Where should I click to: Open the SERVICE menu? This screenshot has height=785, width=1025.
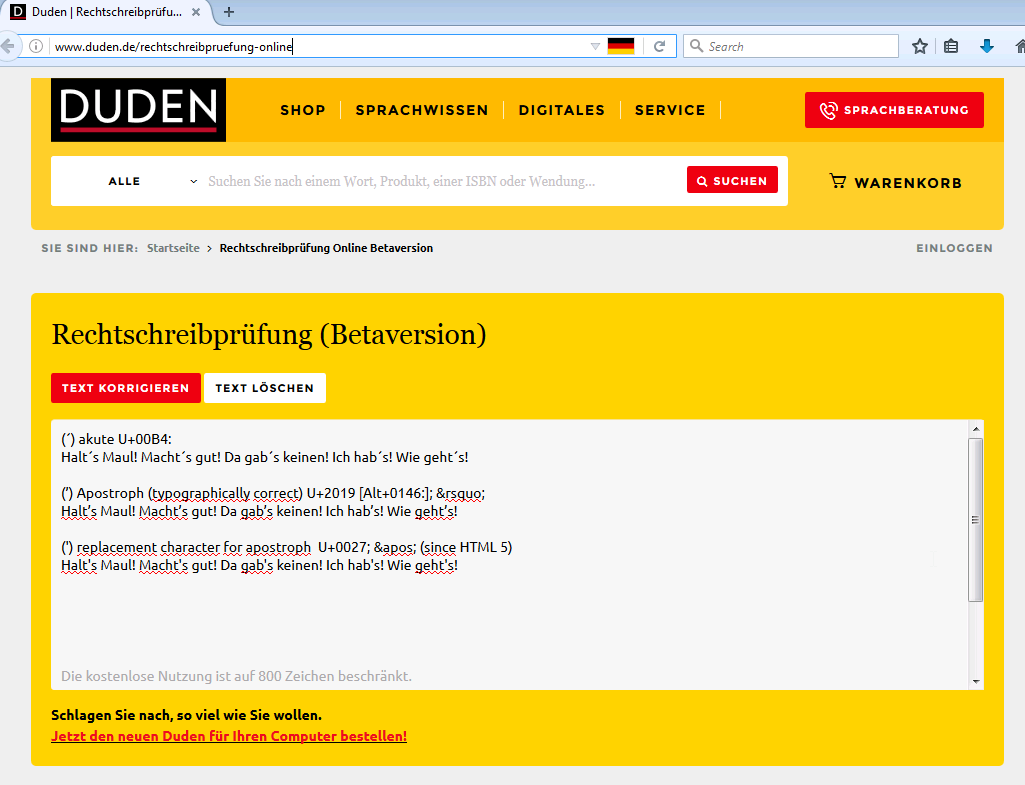tap(670, 110)
